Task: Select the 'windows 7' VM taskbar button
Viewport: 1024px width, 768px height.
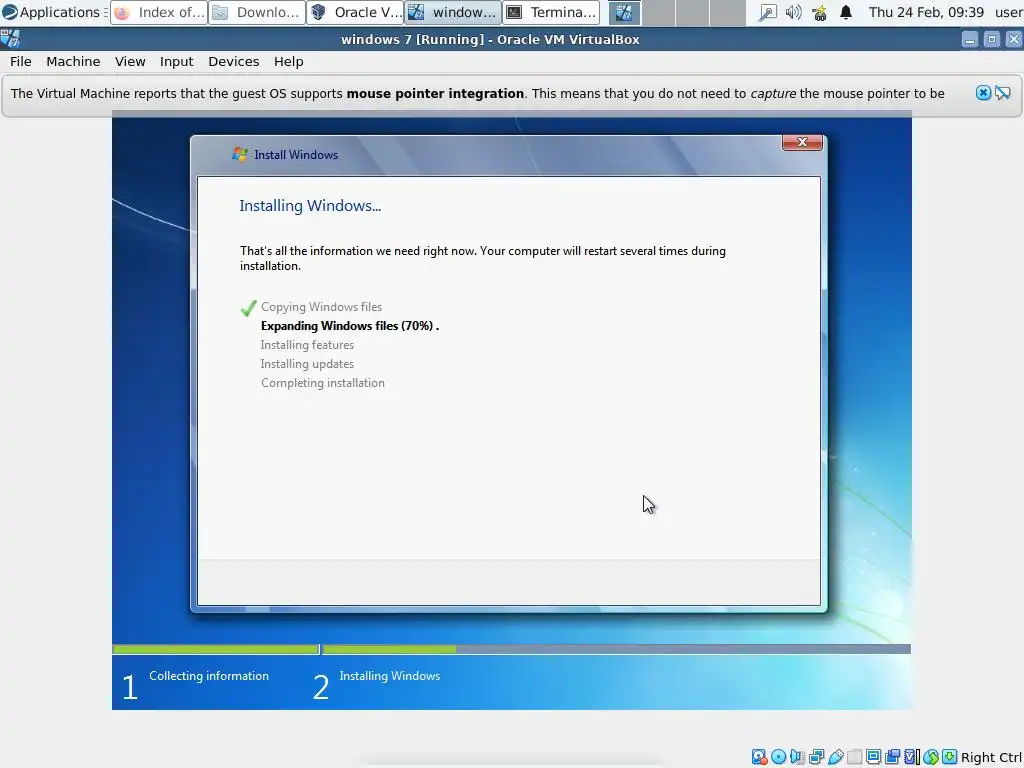Action: 453,12
